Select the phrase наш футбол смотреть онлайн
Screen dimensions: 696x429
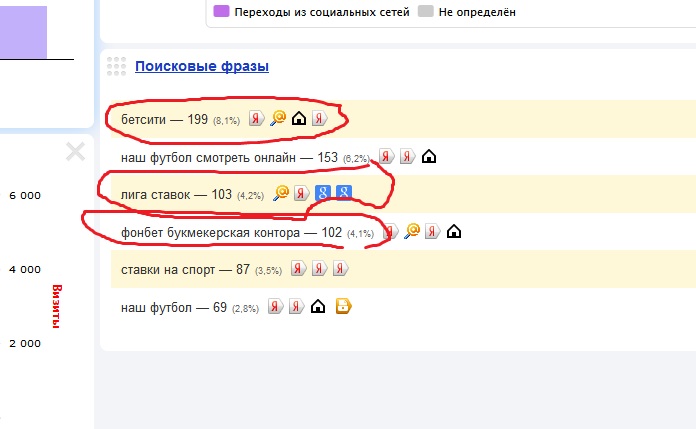click(208, 157)
